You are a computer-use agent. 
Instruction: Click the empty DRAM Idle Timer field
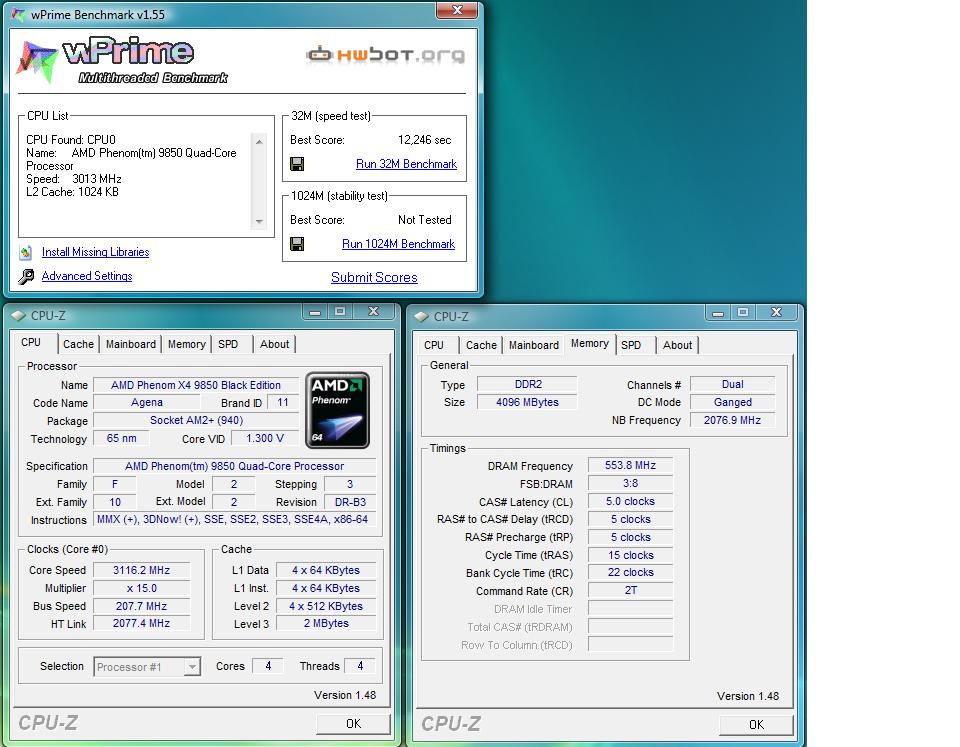point(631,609)
